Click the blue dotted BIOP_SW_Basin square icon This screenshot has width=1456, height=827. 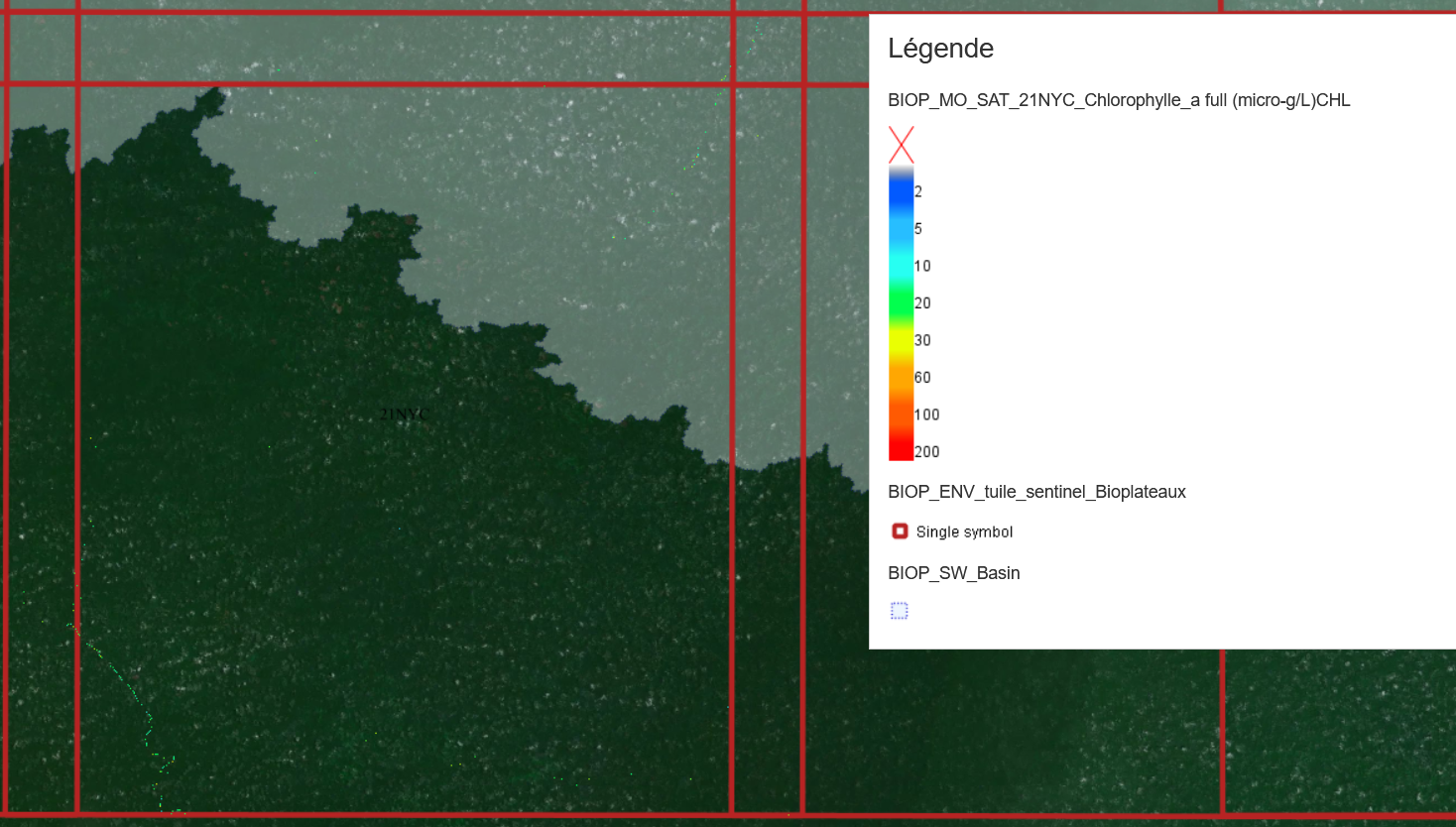900,611
